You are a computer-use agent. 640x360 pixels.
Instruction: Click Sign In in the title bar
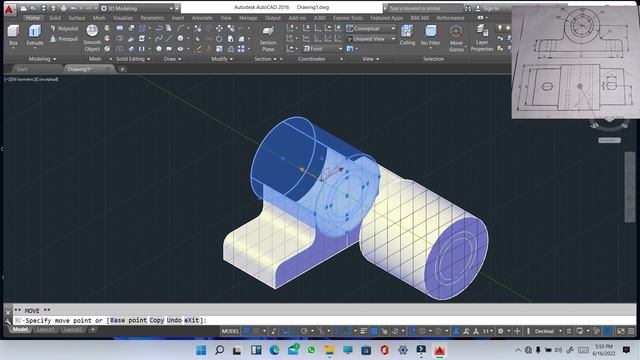coord(491,8)
